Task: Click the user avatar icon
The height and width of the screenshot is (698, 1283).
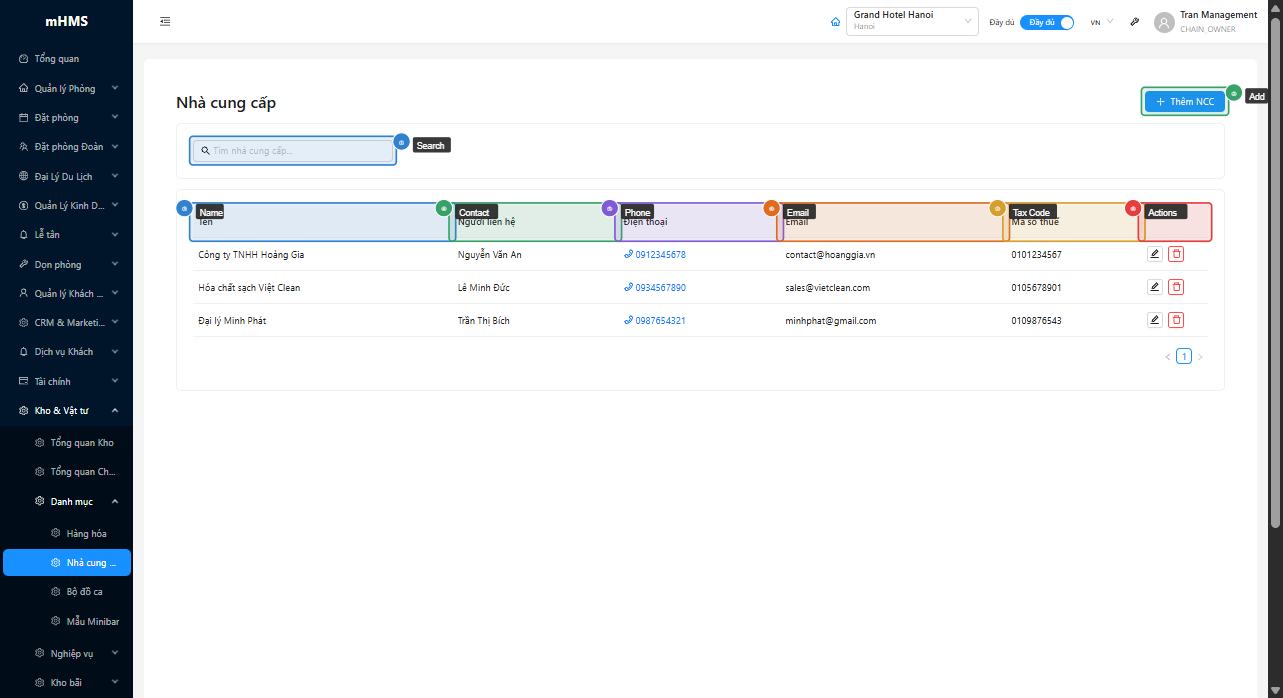Action: pyautogui.click(x=1164, y=22)
